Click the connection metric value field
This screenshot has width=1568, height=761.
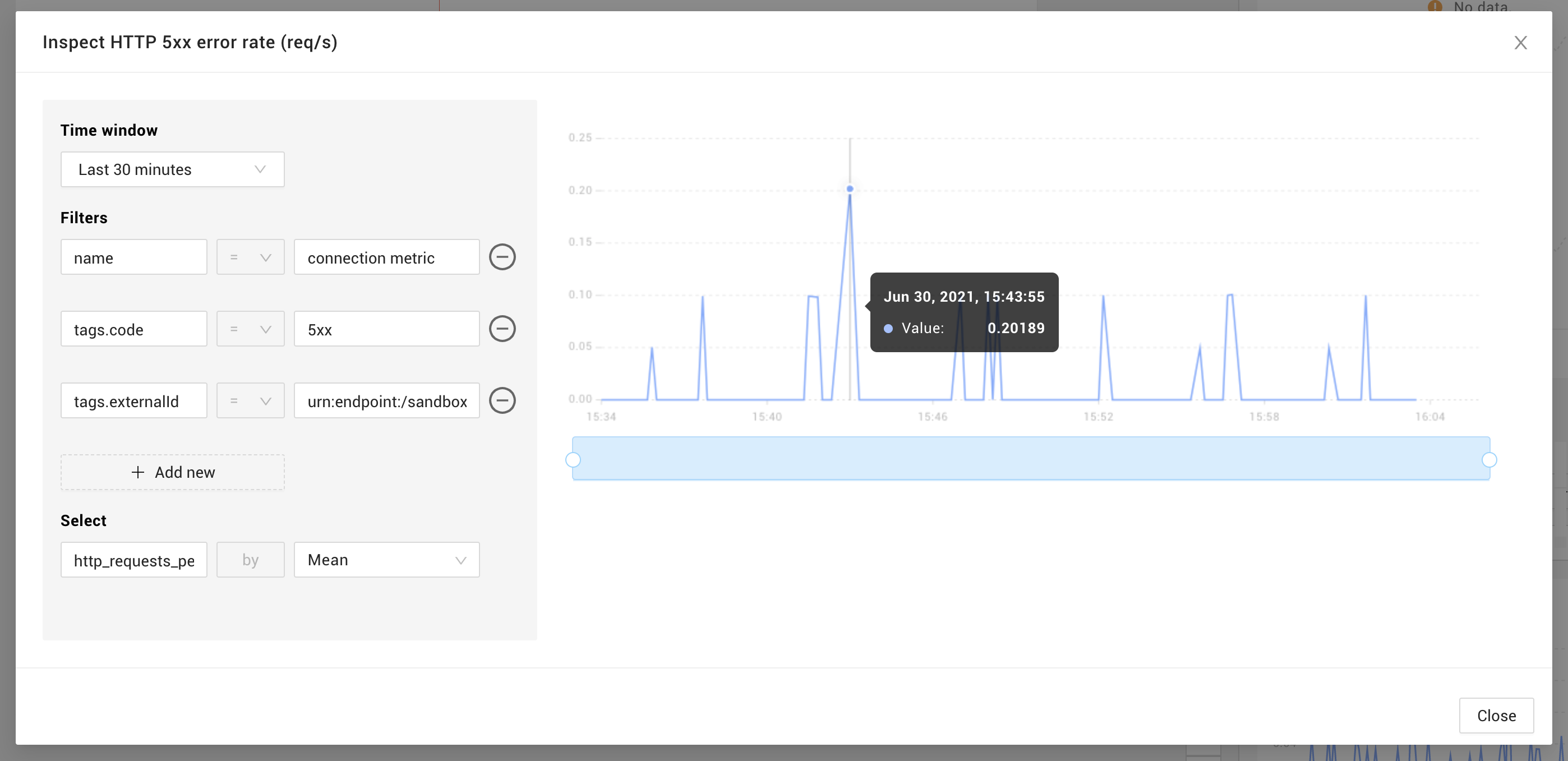[x=386, y=257]
